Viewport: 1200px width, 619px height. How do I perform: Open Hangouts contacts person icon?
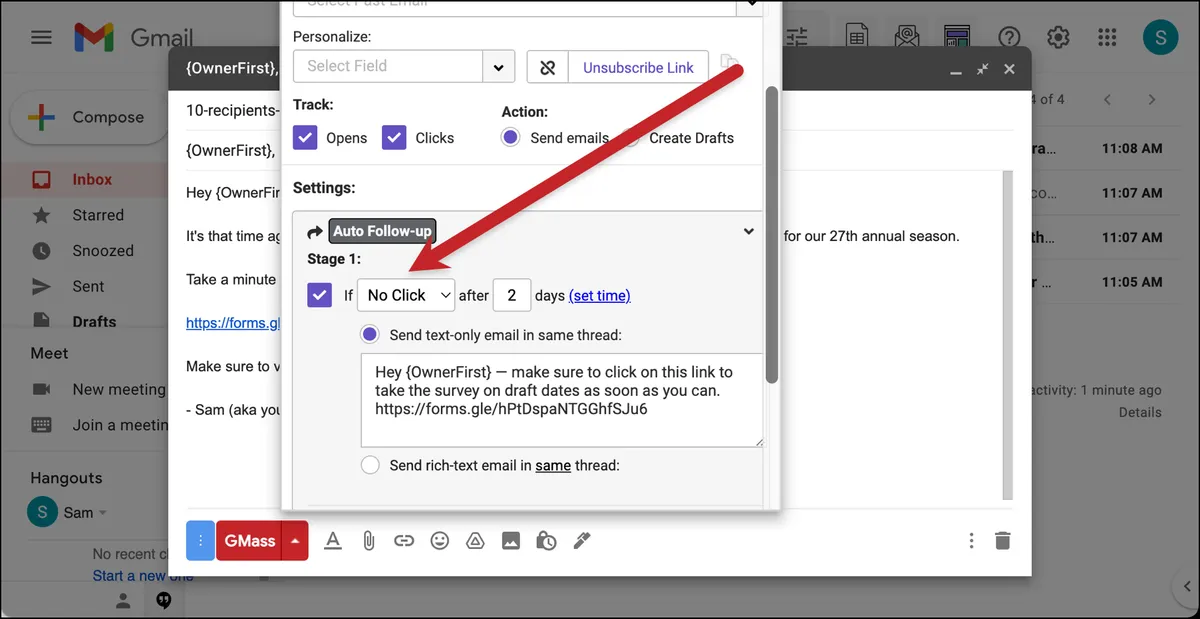123,600
